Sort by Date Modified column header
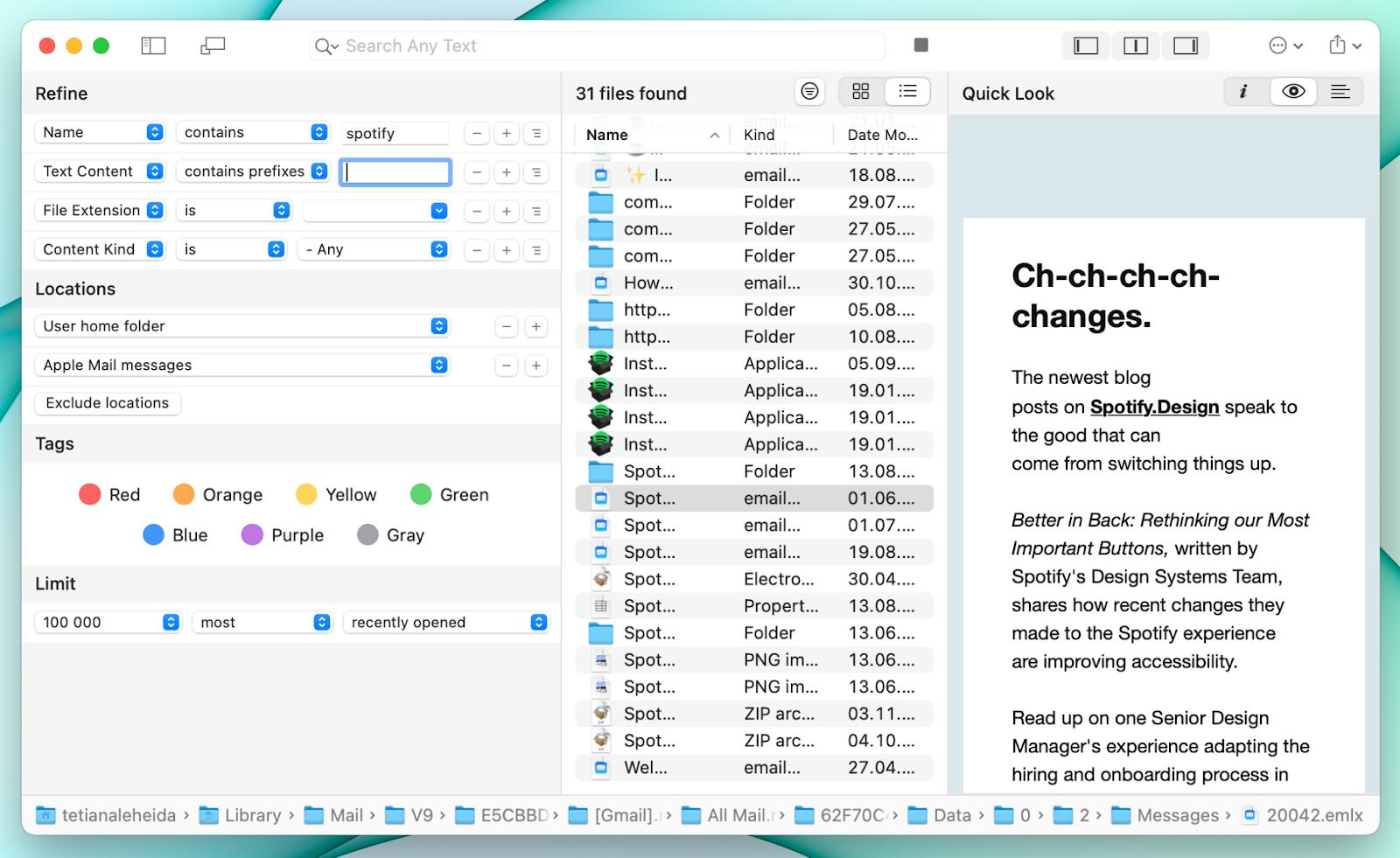 pos(884,135)
